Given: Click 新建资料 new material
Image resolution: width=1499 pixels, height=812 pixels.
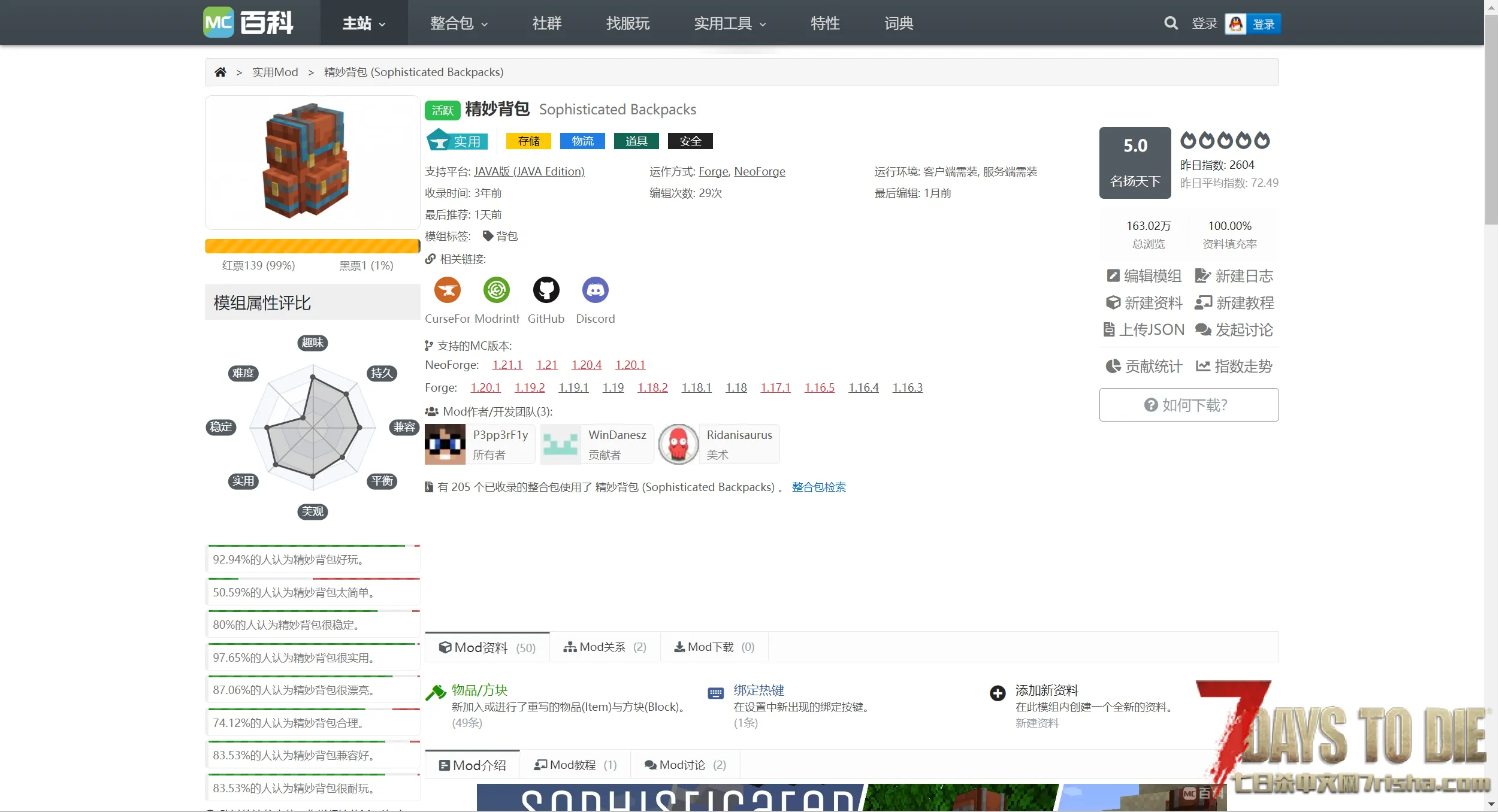Looking at the screenshot, I should (1144, 303).
